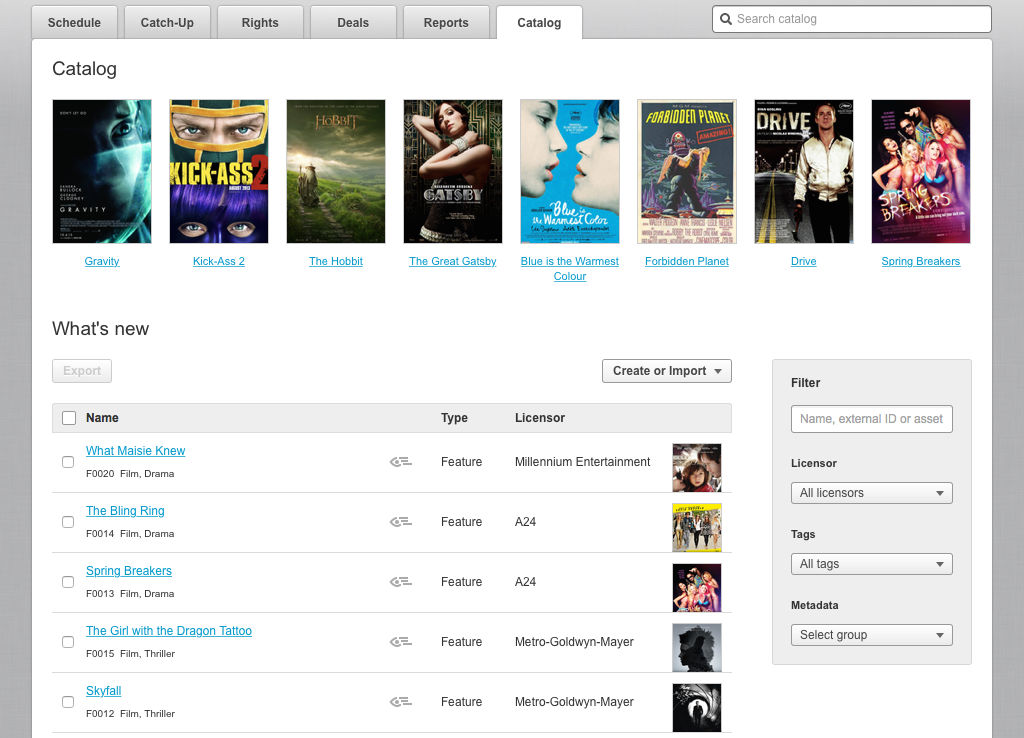Check the Spring Breakers row checkbox
This screenshot has width=1024, height=738.
pos(68,582)
